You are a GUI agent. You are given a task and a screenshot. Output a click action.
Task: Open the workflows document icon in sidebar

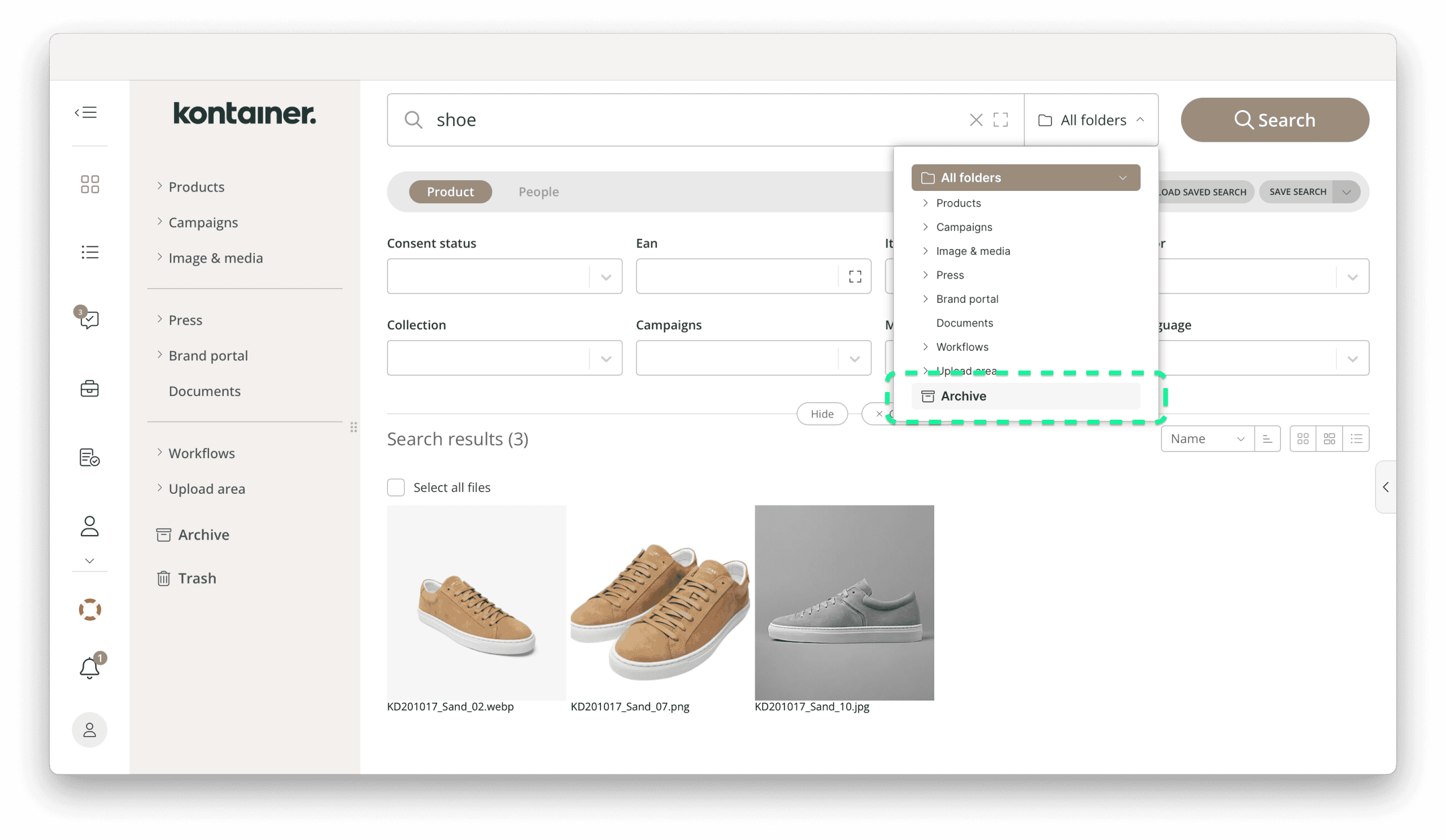89,458
